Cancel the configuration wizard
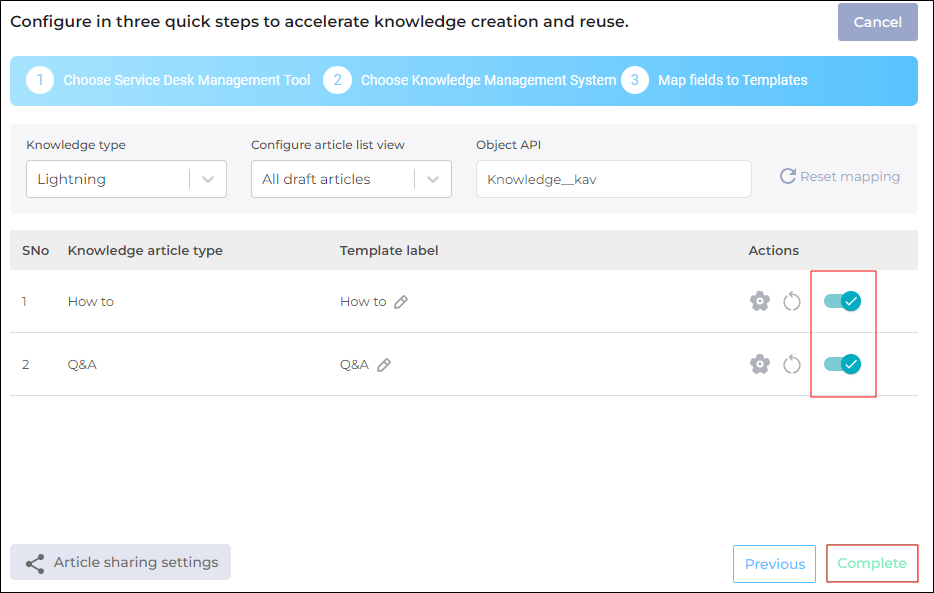This screenshot has height=593, width=934. click(877, 22)
